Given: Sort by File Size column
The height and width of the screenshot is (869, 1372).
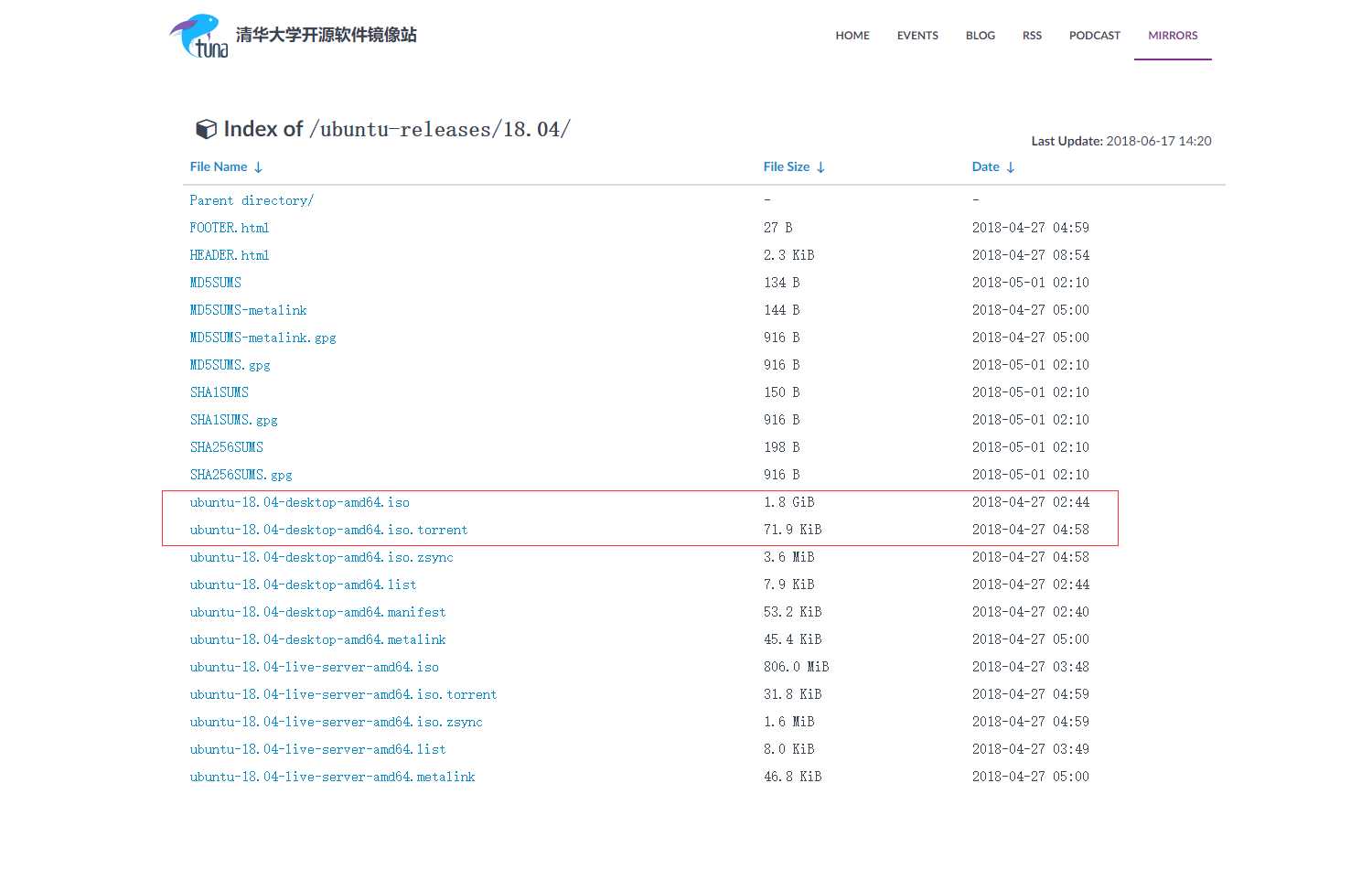Looking at the screenshot, I should (794, 166).
